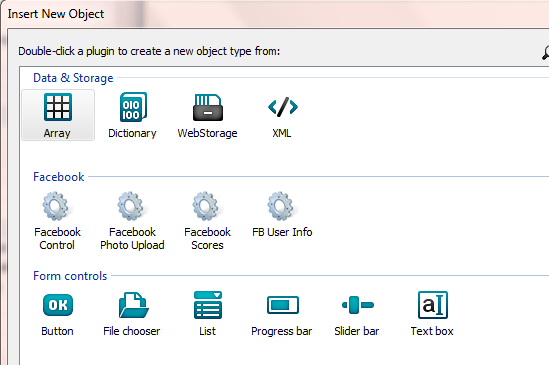Click the Data & Storage category header
The height and width of the screenshot is (365, 549).
[73, 78]
